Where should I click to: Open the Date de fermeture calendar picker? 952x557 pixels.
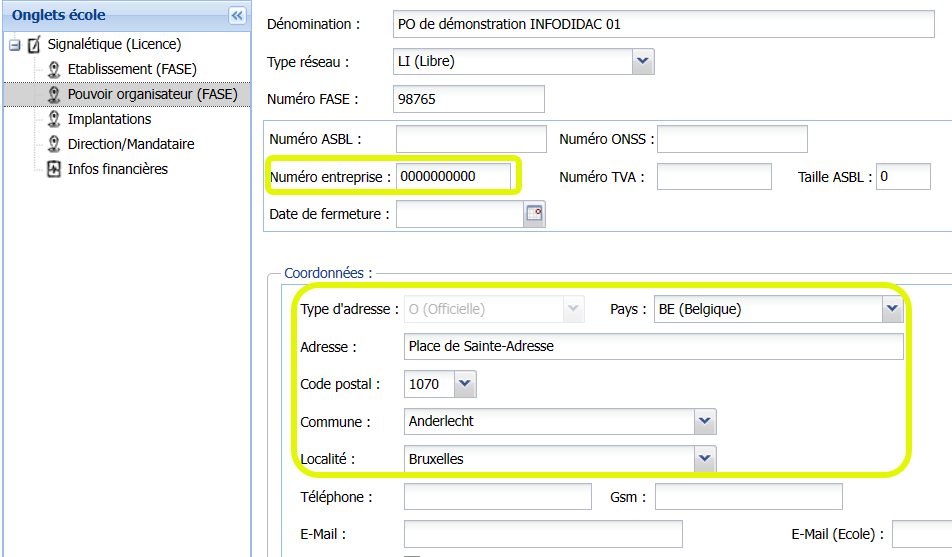click(x=535, y=213)
